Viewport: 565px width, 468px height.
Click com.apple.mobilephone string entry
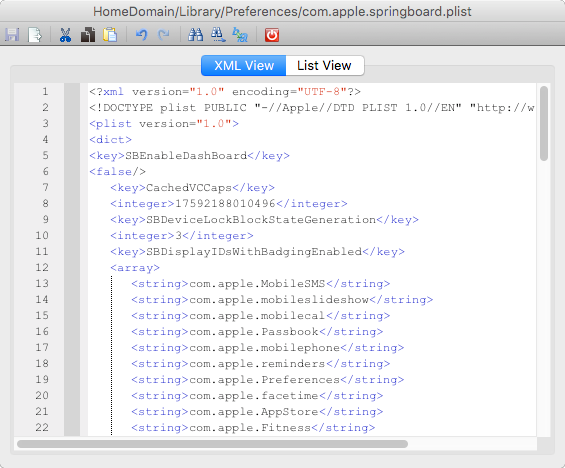click(x=268, y=348)
